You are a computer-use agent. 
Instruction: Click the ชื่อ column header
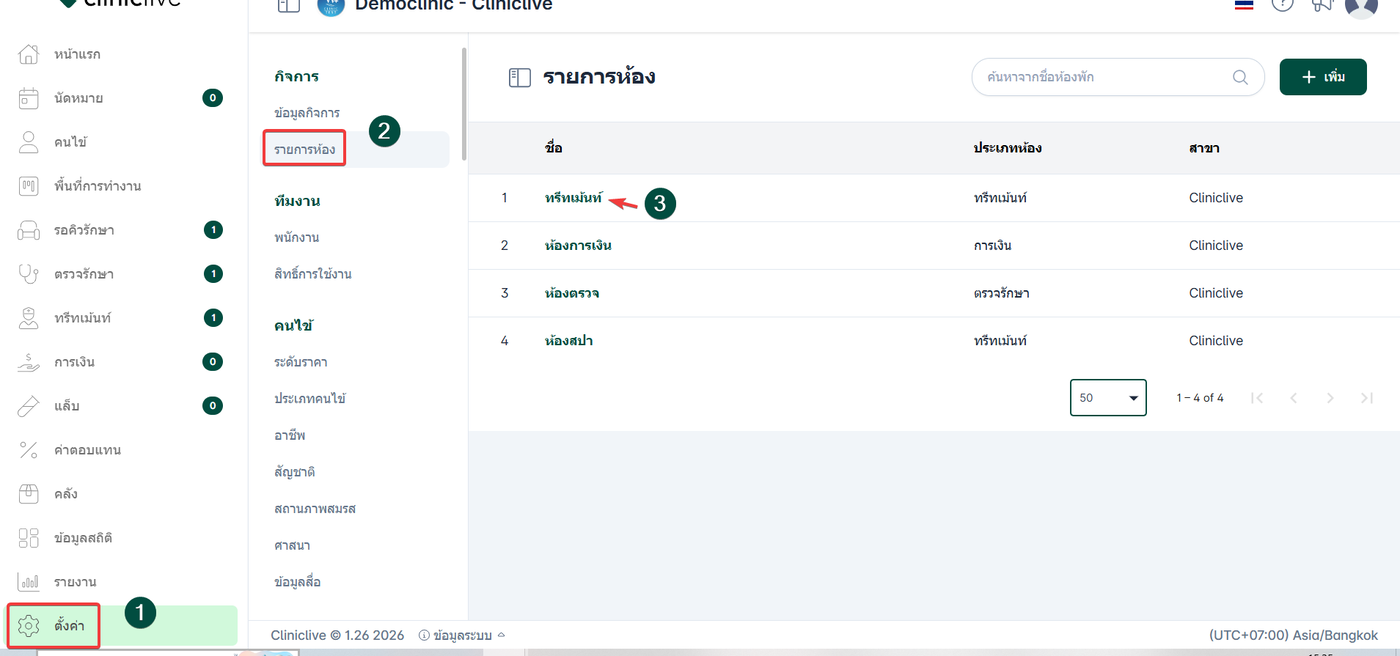point(554,148)
